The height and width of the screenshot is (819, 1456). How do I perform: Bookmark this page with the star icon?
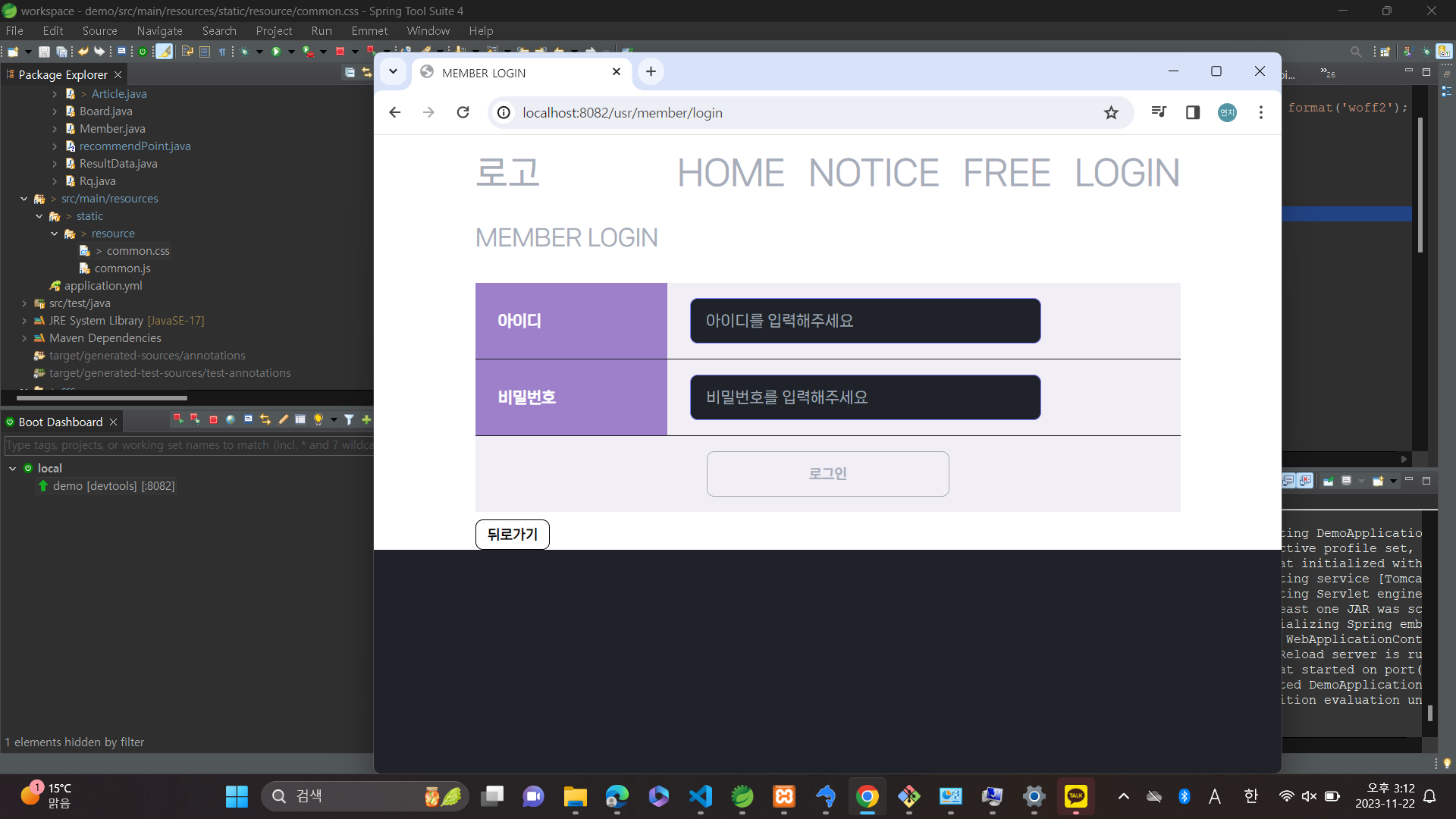point(1111,112)
